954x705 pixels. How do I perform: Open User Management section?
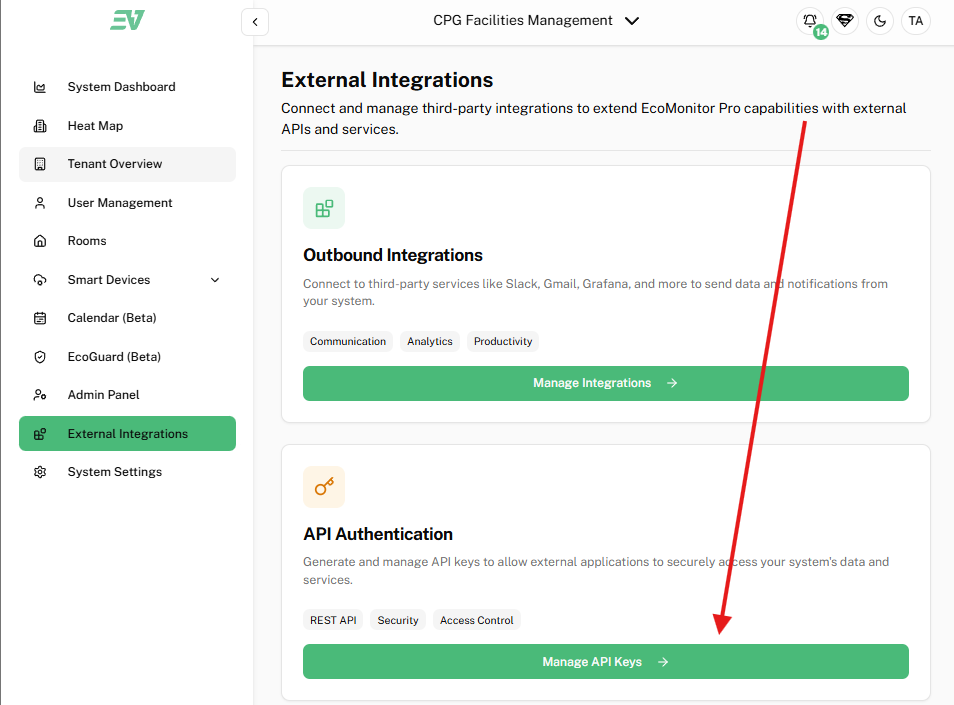120,203
